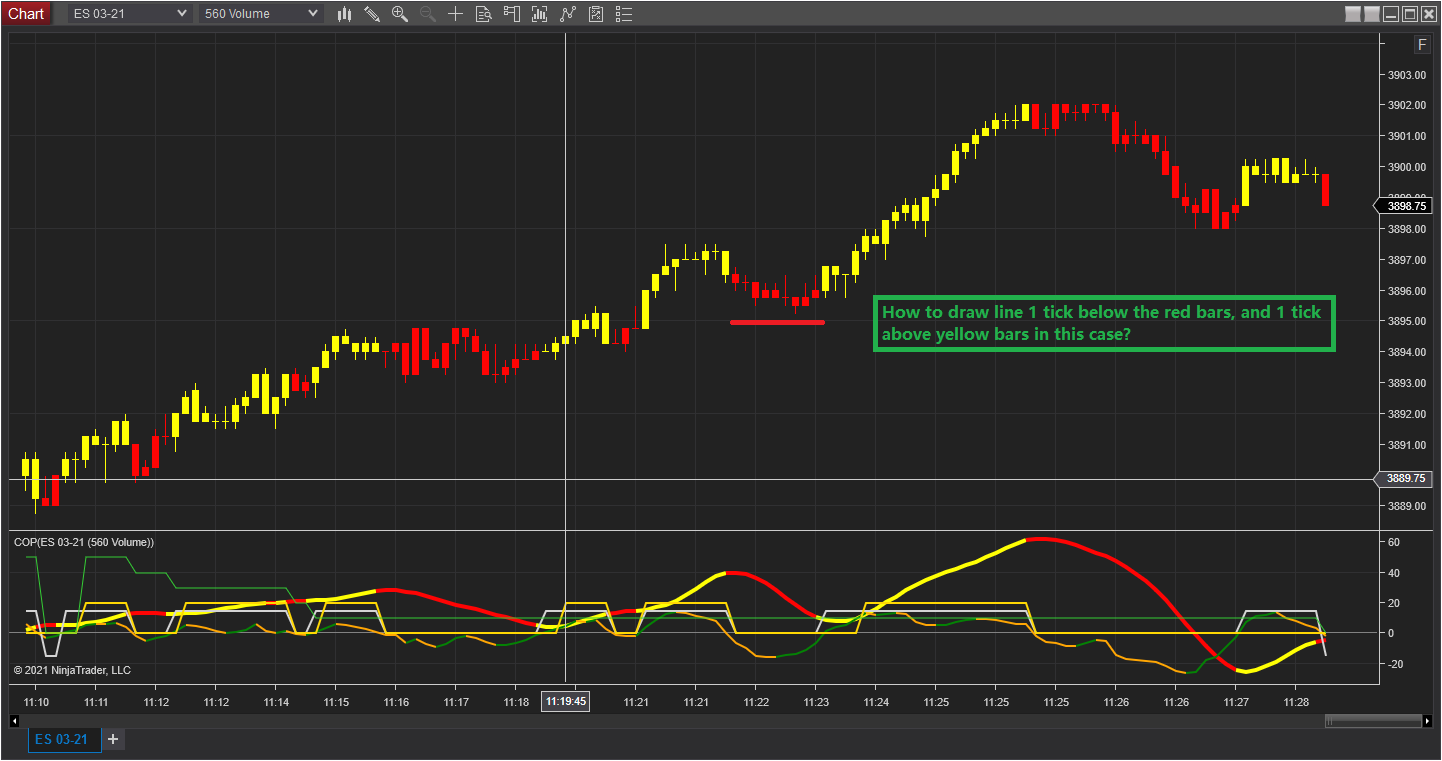Click the 3889.00 price axis label

pos(1405,506)
